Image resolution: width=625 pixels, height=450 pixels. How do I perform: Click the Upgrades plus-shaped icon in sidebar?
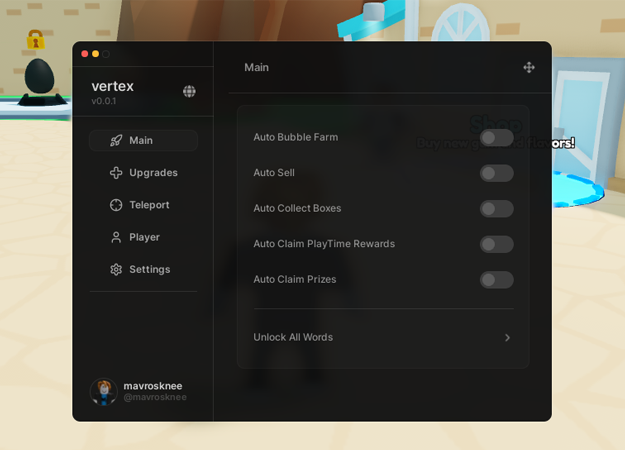(x=116, y=173)
